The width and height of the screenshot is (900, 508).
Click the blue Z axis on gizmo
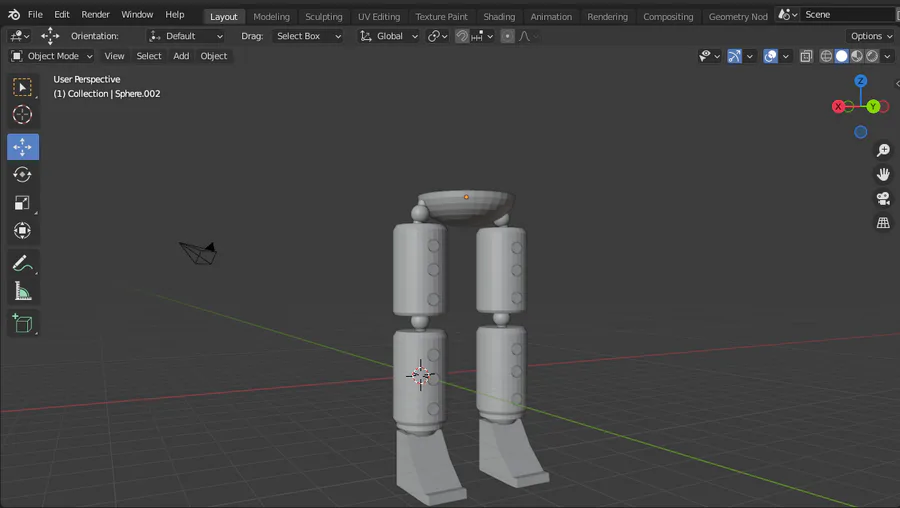pyautogui.click(x=860, y=81)
